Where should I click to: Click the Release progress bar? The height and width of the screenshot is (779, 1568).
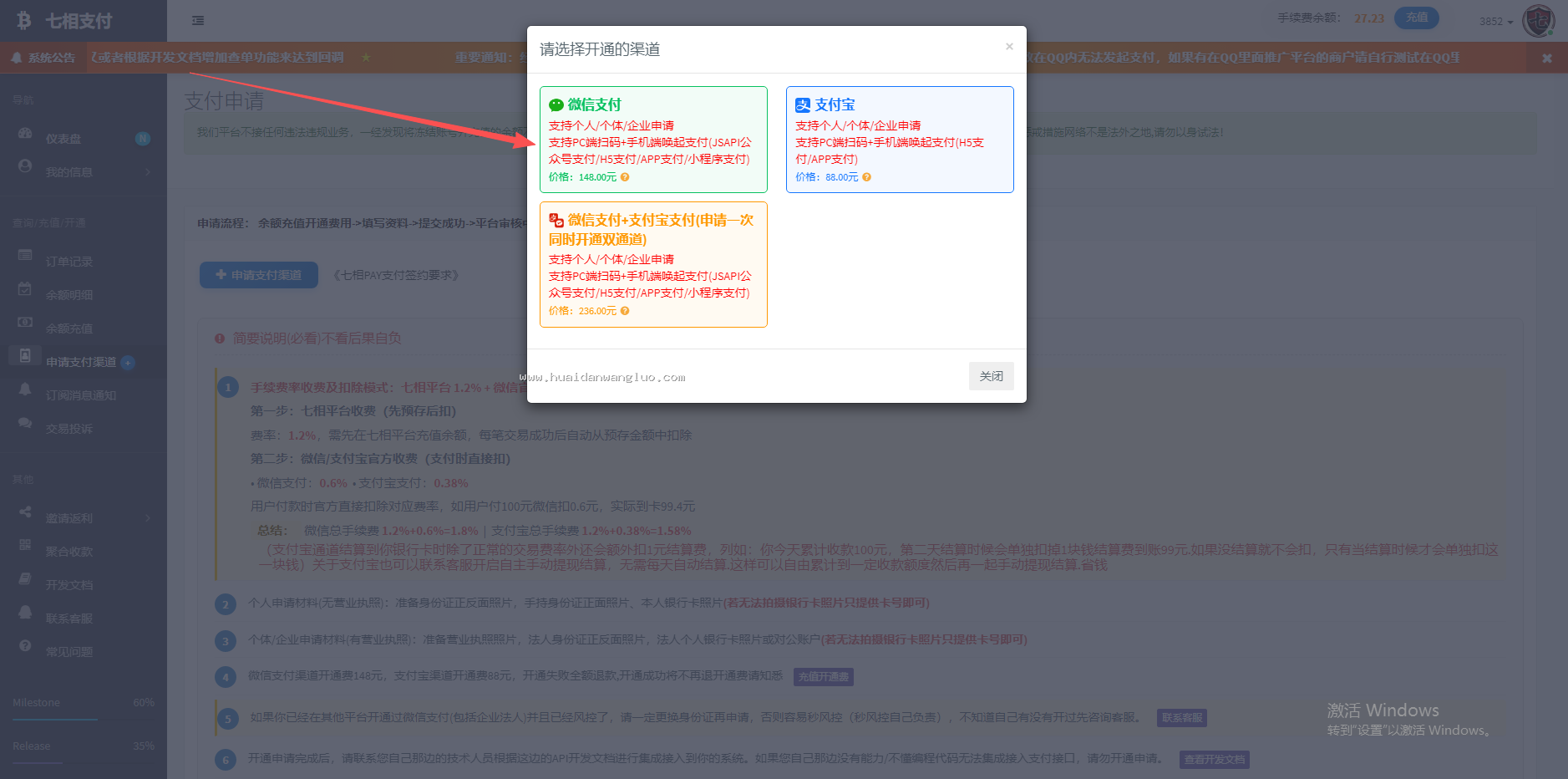coord(84,762)
